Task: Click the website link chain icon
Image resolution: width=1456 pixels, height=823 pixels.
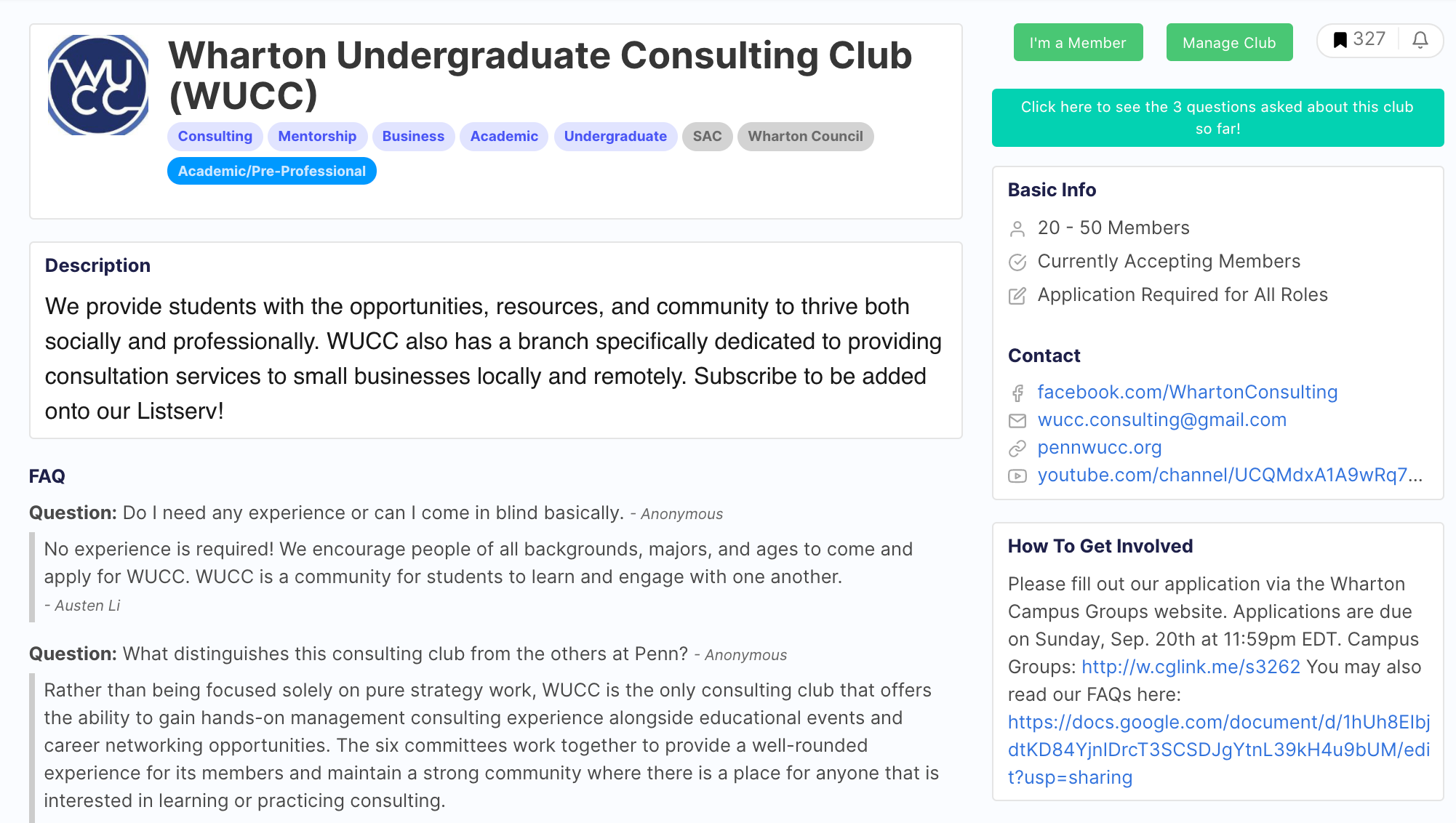Action: [1017, 449]
